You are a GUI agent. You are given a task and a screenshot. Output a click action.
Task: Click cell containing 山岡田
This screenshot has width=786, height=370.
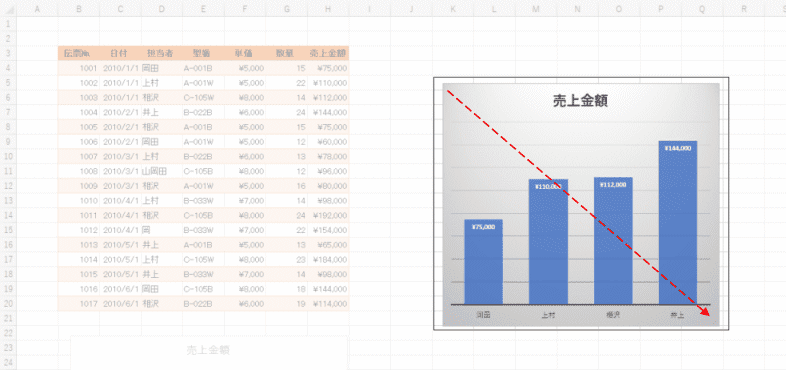162,171
